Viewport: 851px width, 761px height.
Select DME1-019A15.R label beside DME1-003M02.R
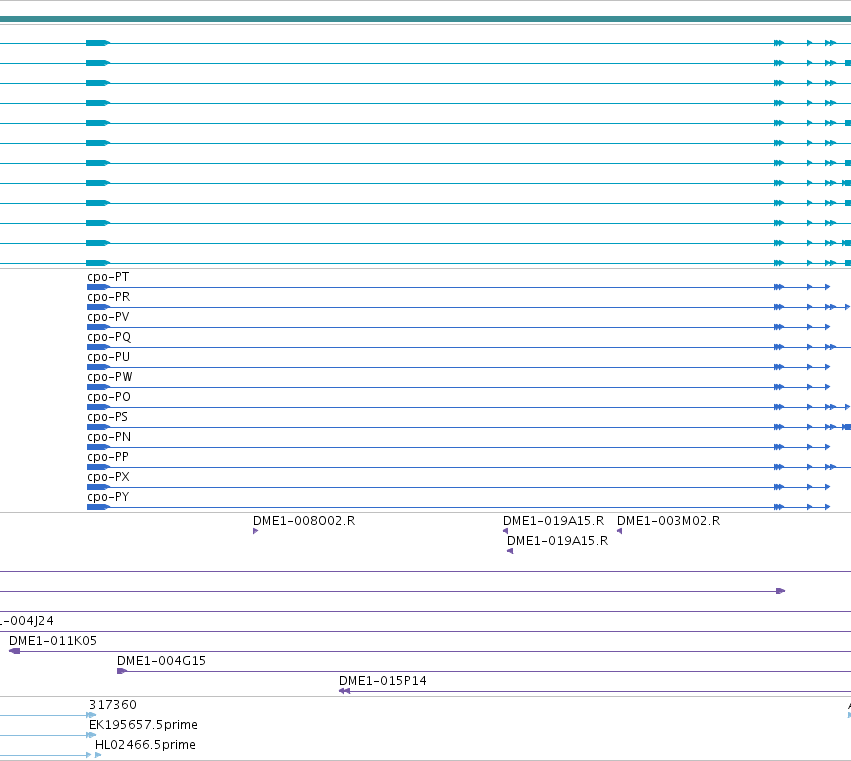(x=554, y=521)
